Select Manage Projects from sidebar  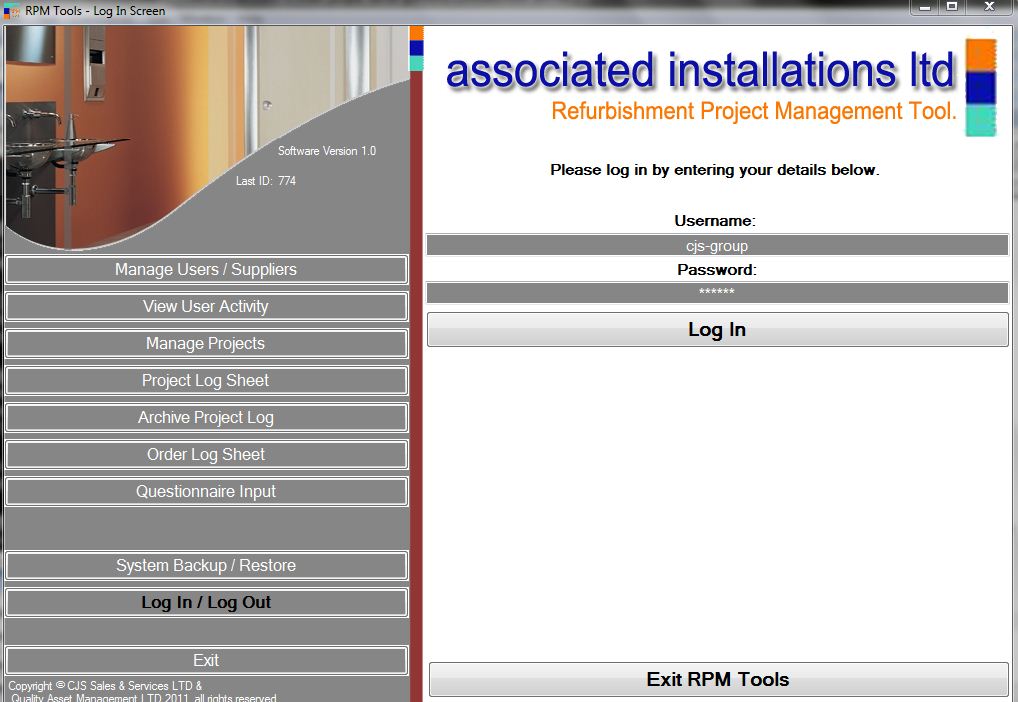click(x=206, y=344)
